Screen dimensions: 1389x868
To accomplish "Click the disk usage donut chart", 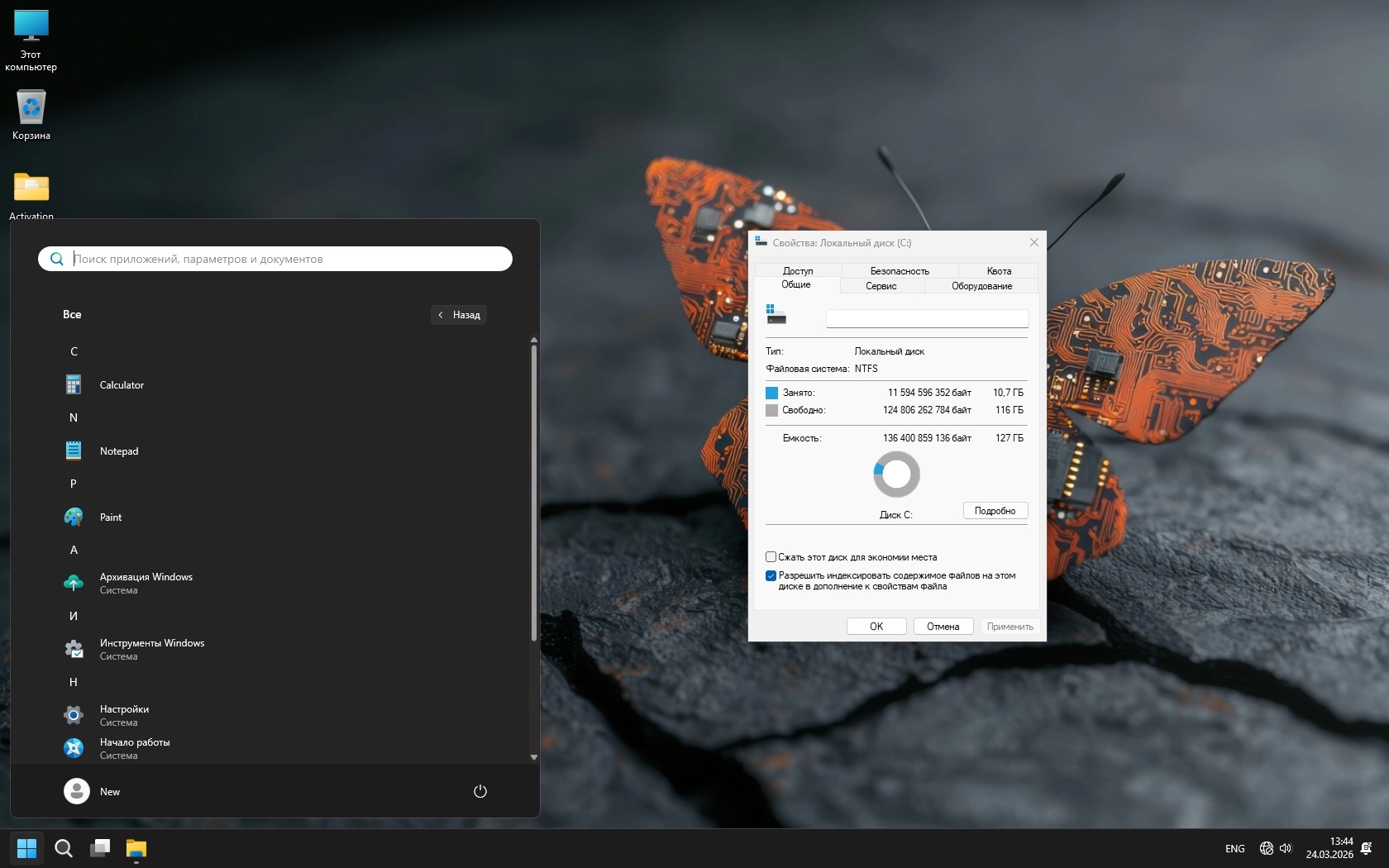I will point(896,475).
